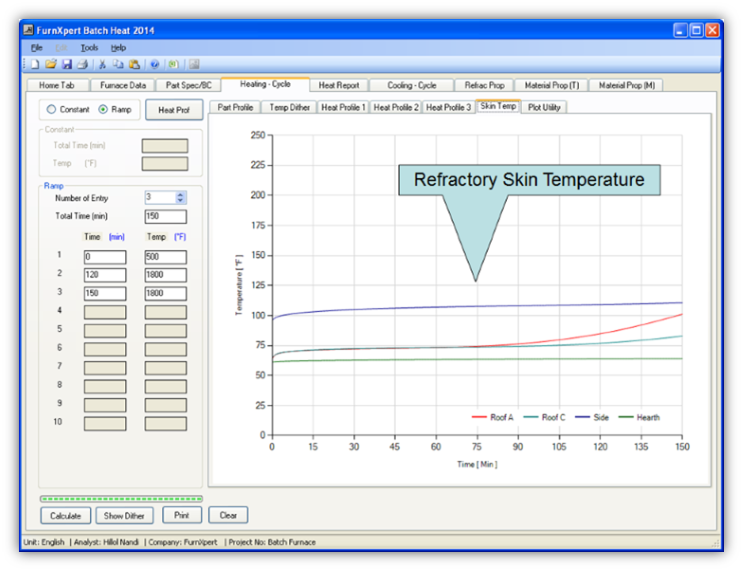The height and width of the screenshot is (571, 743).
Task: Click the Paste clipboard icon
Action: [x=134, y=64]
